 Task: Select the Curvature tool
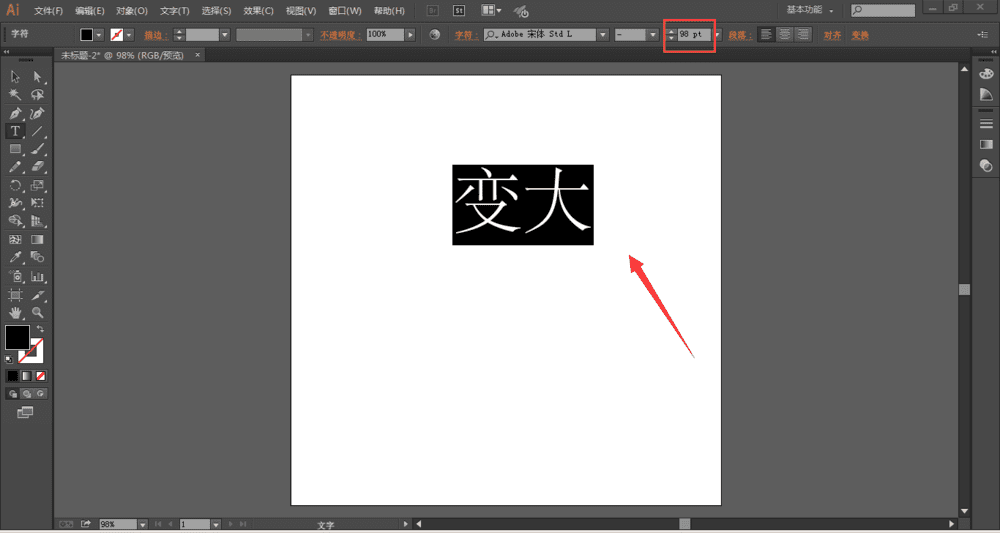(38, 113)
